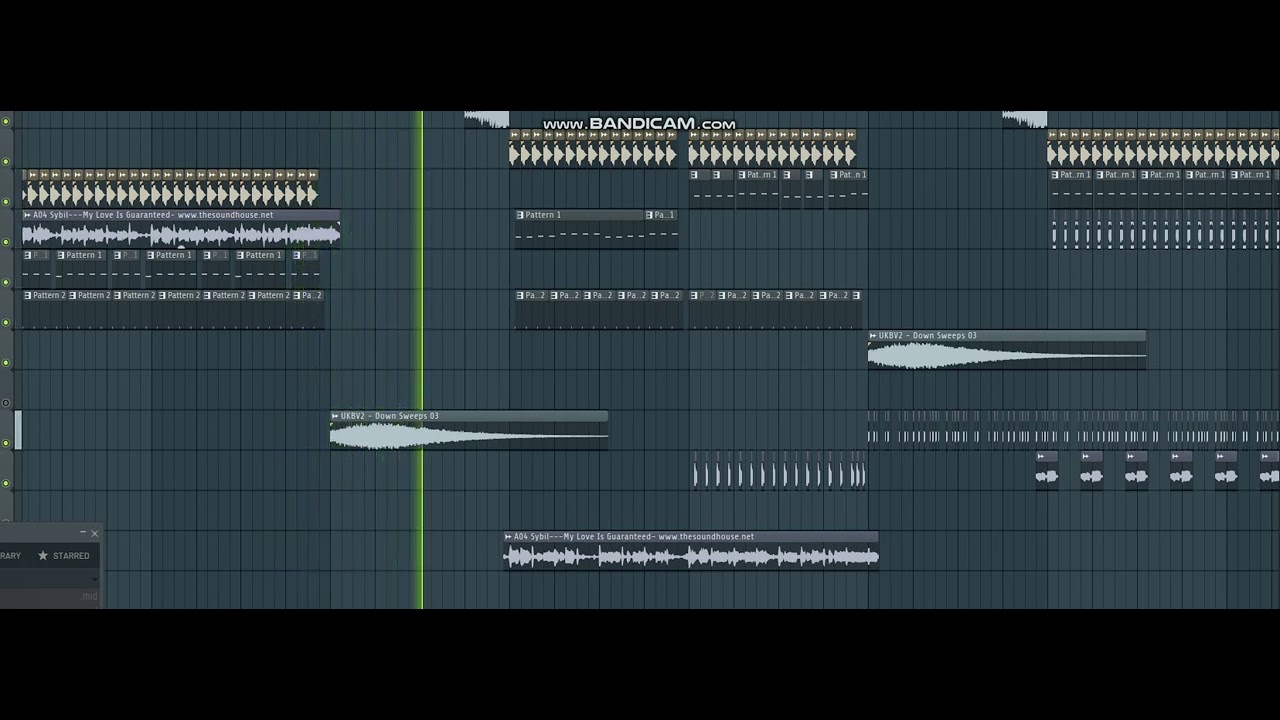
Task: Mute the track holding upper A04 Sybil clip
Action: 6,242
